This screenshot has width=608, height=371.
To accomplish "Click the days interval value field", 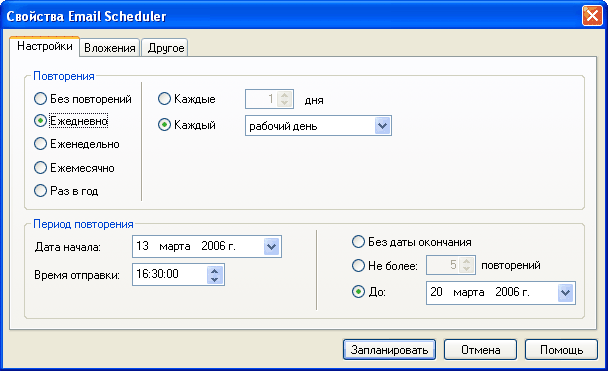I will (262, 99).
